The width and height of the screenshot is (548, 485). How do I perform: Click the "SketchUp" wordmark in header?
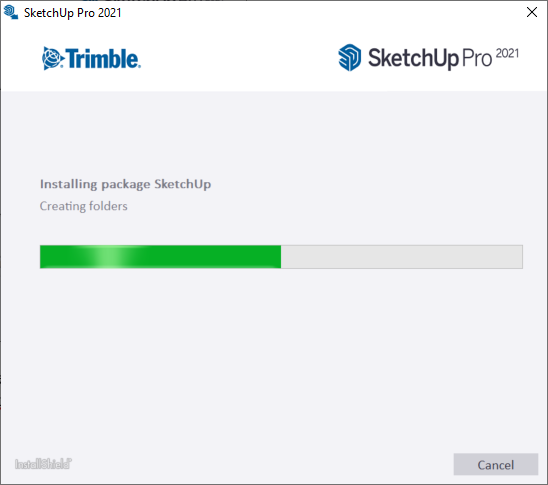[413, 58]
